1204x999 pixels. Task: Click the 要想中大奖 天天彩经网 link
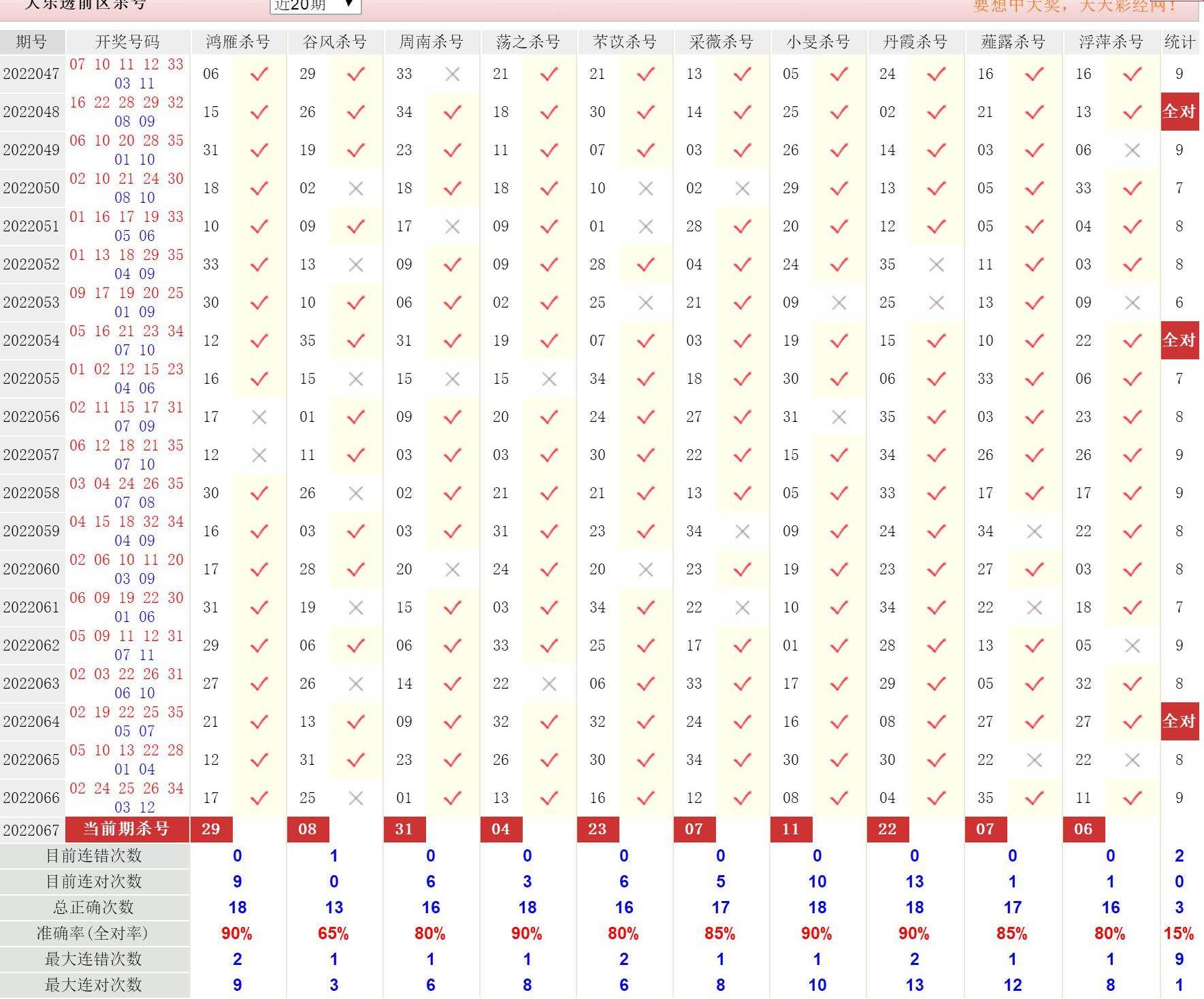pyautogui.click(x=1075, y=6)
